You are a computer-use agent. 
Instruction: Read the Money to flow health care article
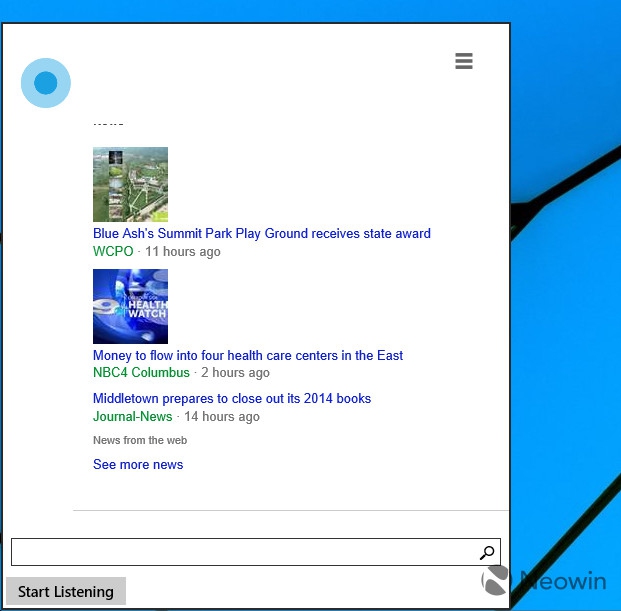[248, 355]
